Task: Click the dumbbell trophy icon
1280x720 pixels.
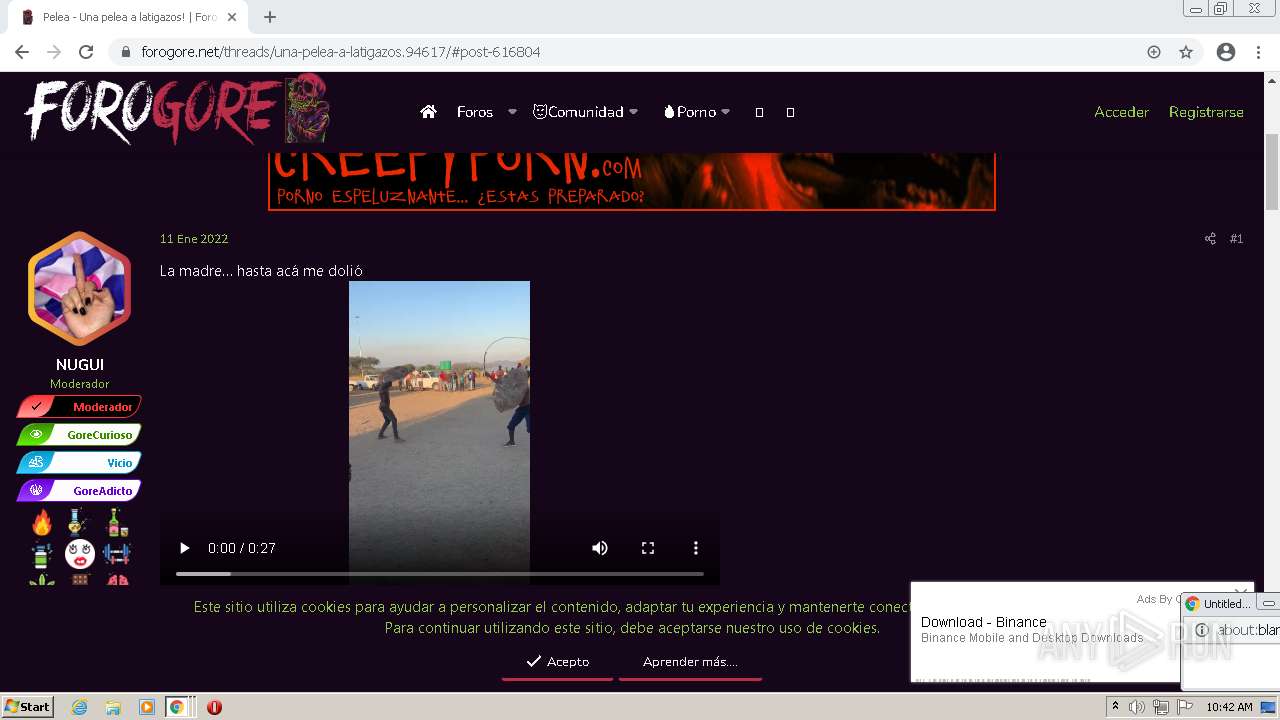Action: [x=117, y=553]
